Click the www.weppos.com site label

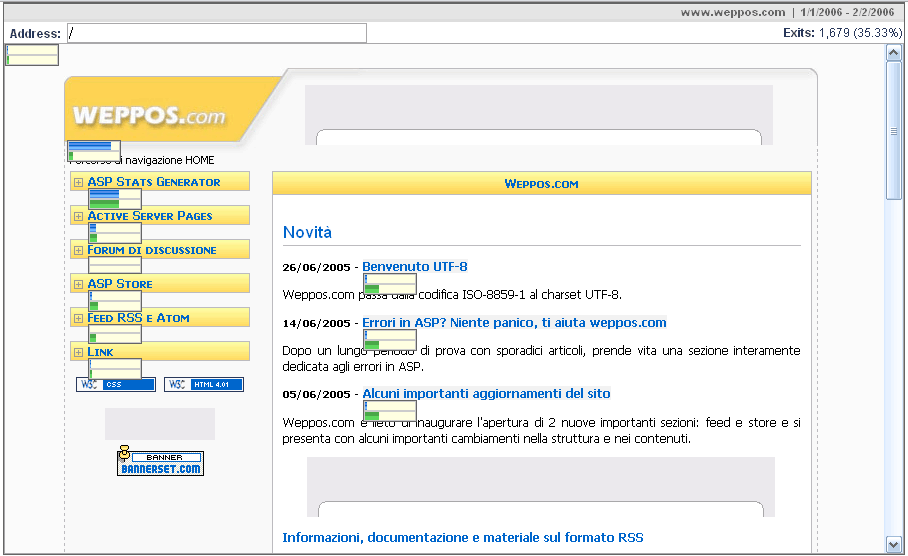point(733,12)
